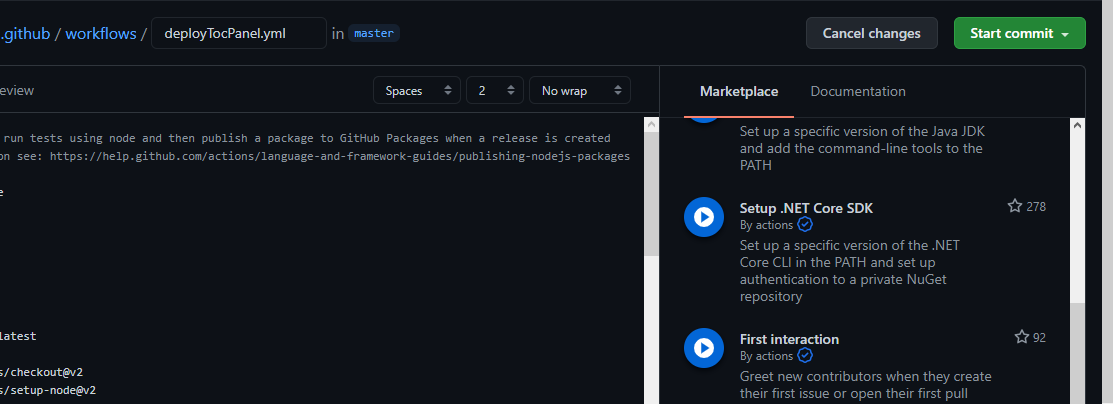This screenshot has width=1113, height=404.
Task: Click the .NET Core CLI description text
Action: pyautogui.click(x=850, y=271)
